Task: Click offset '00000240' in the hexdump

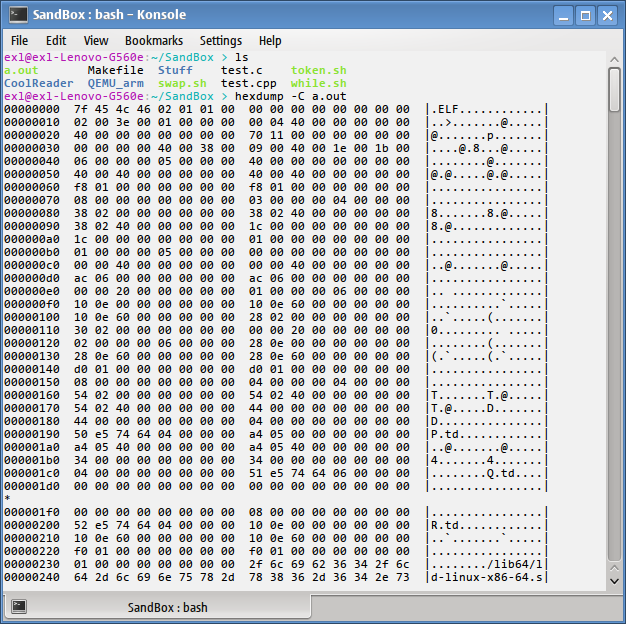Action: [x=32, y=578]
